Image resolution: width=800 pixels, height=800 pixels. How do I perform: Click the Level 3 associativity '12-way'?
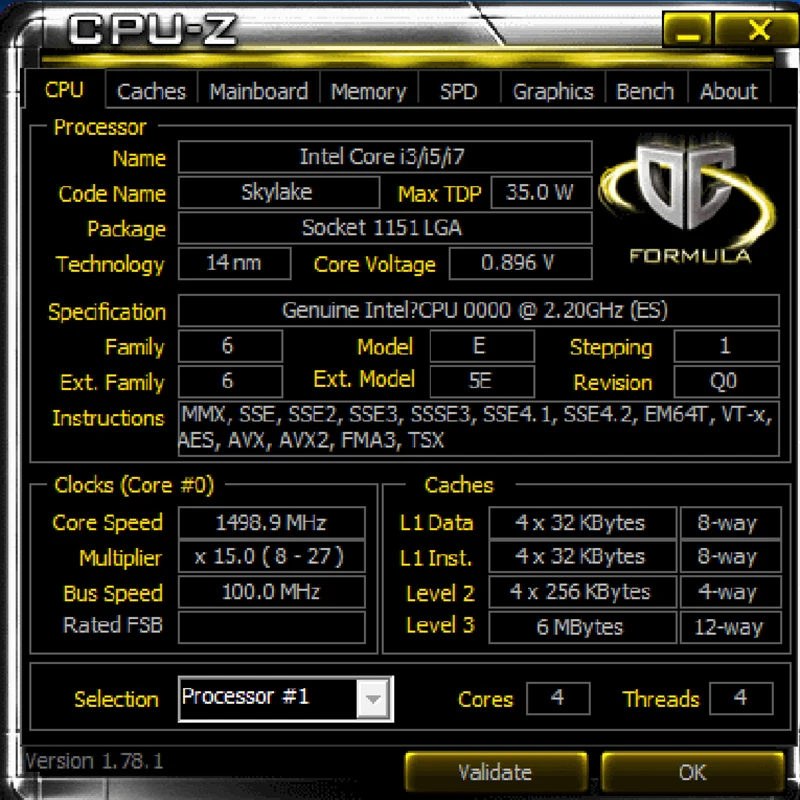pyautogui.click(x=731, y=627)
